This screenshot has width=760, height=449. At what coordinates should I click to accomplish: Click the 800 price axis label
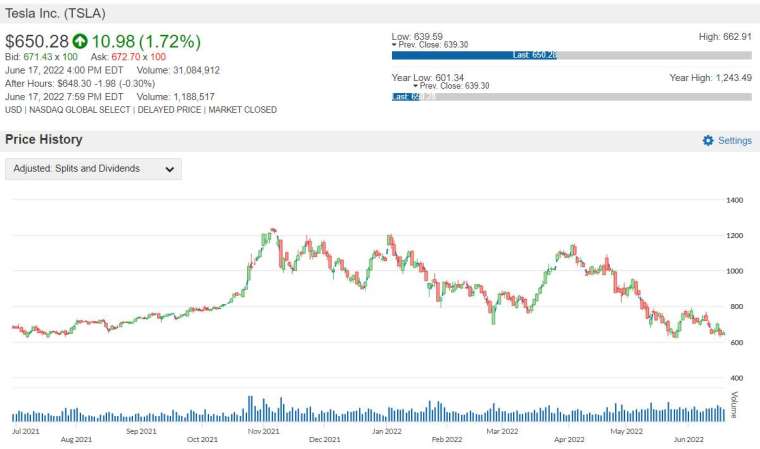pyautogui.click(x=736, y=306)
